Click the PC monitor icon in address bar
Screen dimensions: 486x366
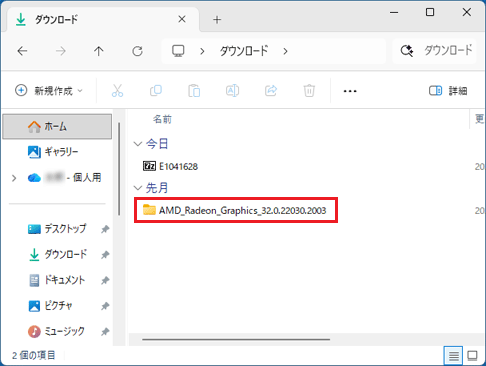tap(178, 51)
